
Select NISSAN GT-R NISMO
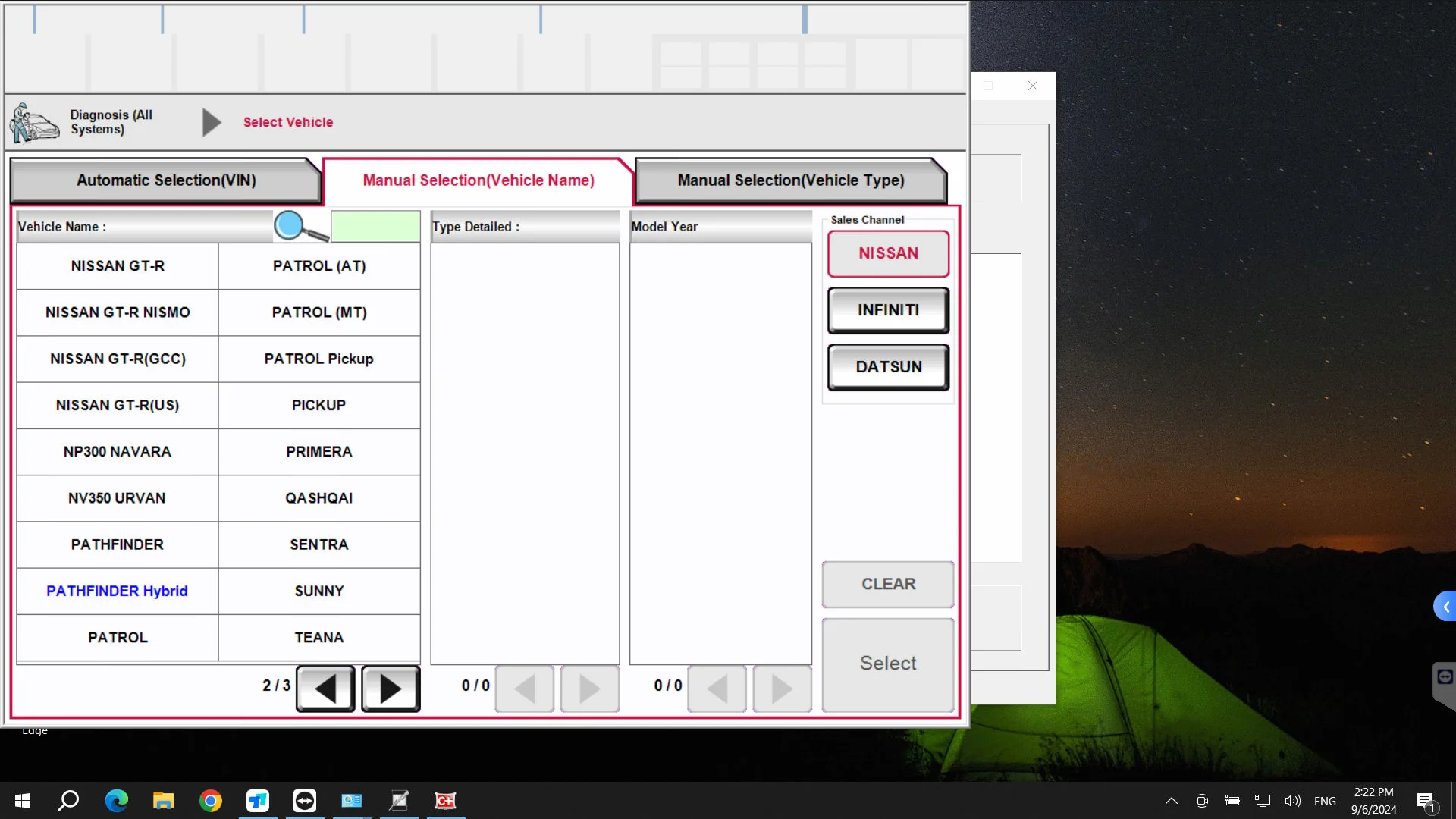118,312
